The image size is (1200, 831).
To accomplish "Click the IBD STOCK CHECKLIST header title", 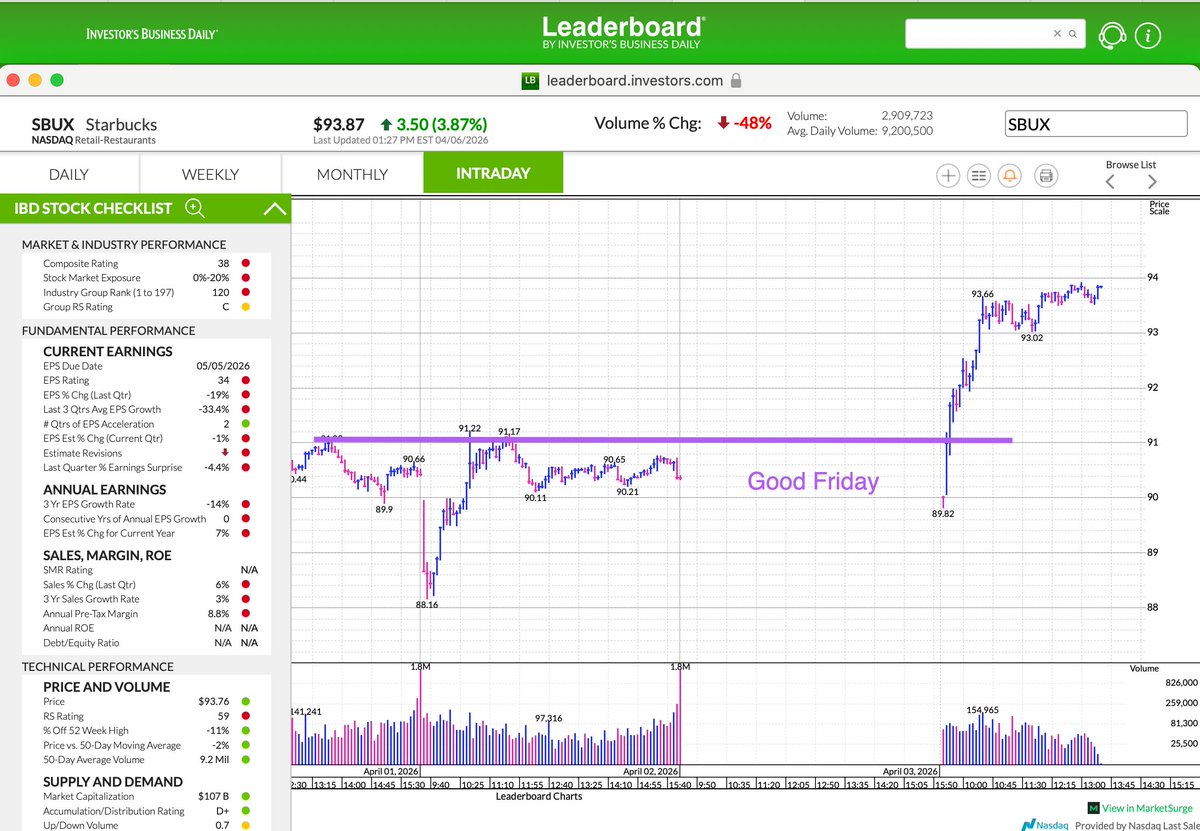I will click(x=93, y=209).
